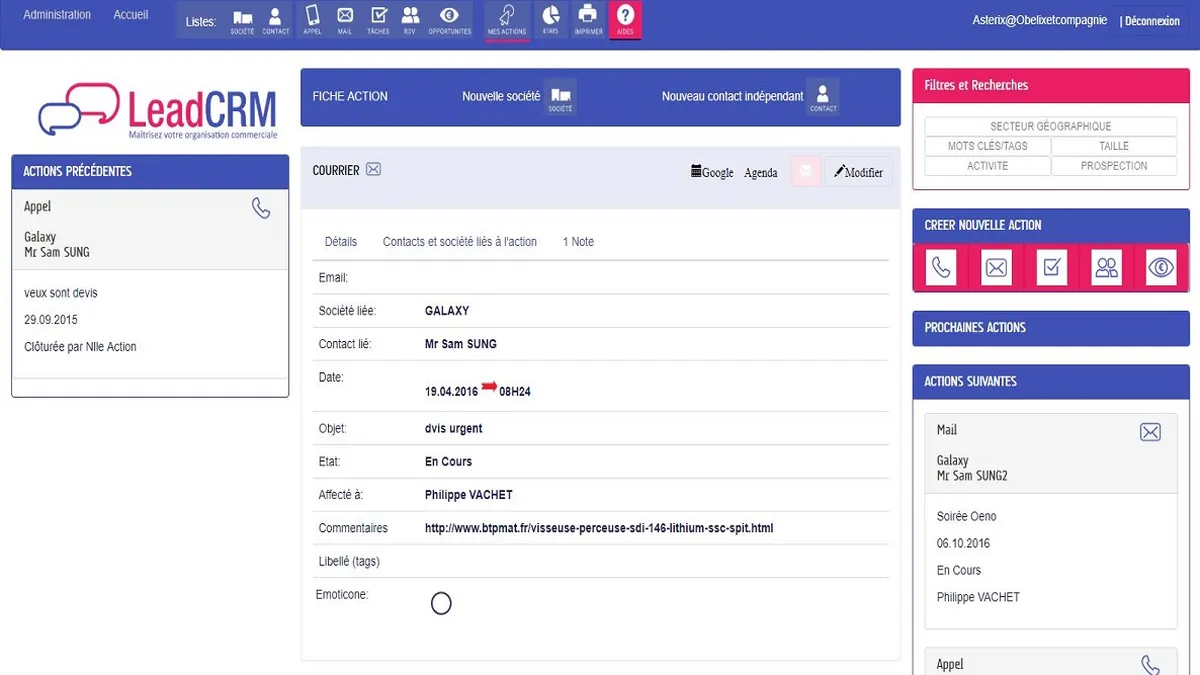Click the LeadCRM logo
Image resolution: width=1200 pixels, height=675 pixels.
(158, 110)
